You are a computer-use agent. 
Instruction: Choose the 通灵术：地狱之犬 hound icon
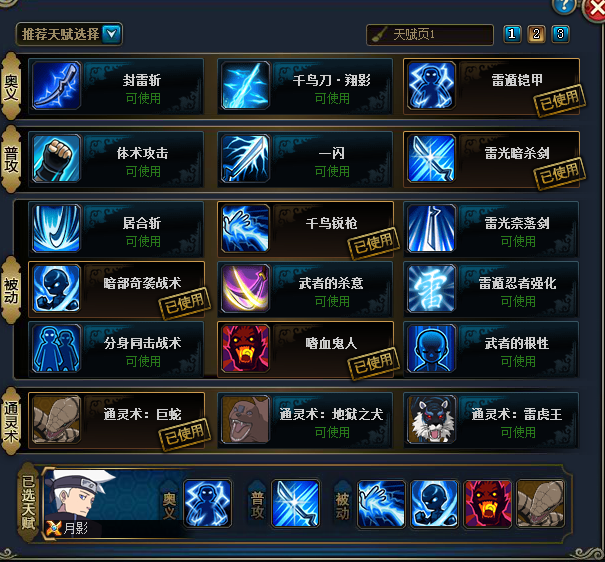pos(245,419)
